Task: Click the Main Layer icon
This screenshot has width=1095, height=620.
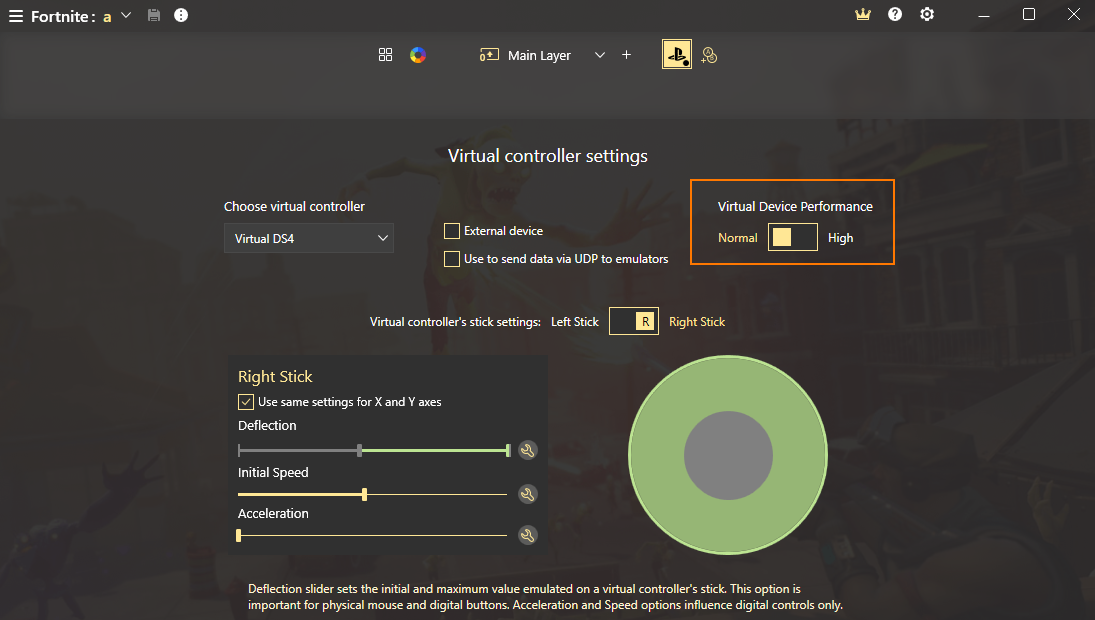Action: click(489, 55)
